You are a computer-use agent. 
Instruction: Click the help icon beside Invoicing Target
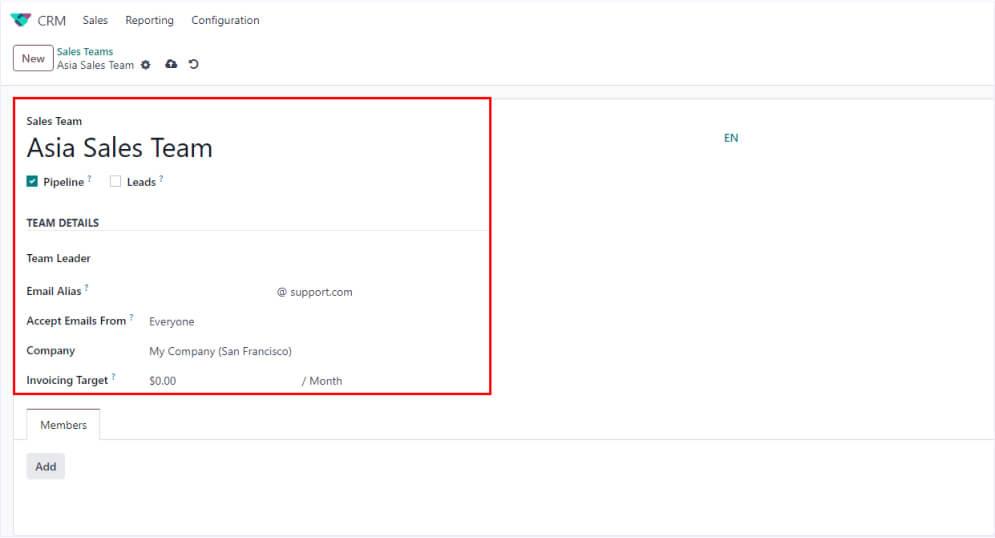pos(113,377)
